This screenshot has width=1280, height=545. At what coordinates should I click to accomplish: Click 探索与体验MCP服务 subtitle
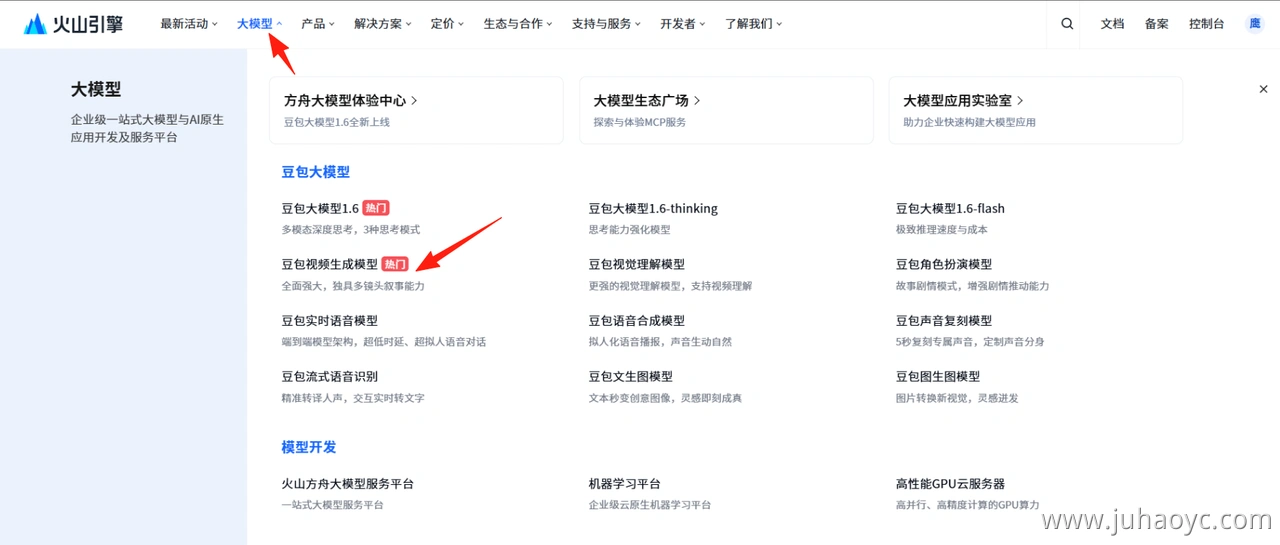tap(640, 122)
